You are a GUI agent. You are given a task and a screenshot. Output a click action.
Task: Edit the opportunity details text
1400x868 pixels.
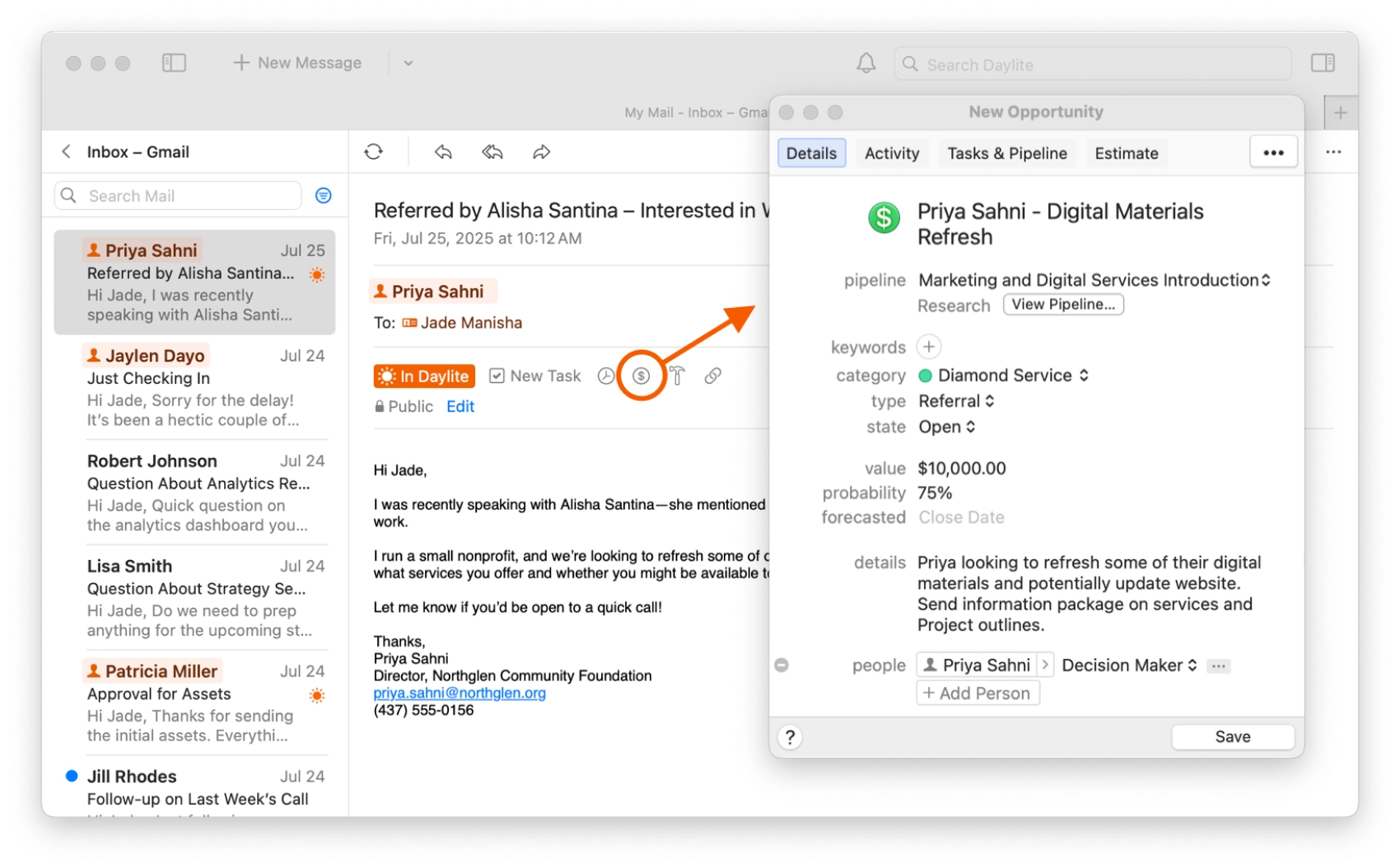[x=1089, y=594]
